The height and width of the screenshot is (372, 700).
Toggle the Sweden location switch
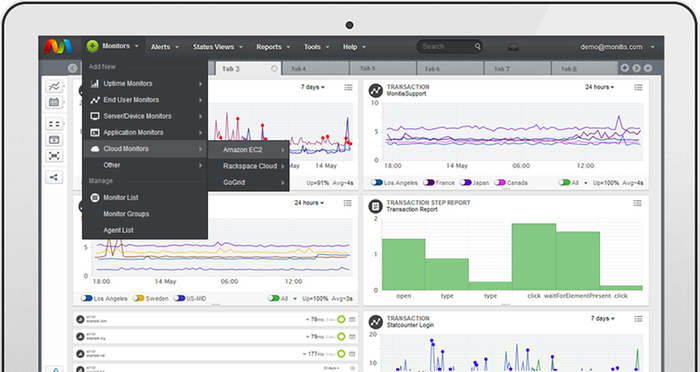click(x=138, y=298)
